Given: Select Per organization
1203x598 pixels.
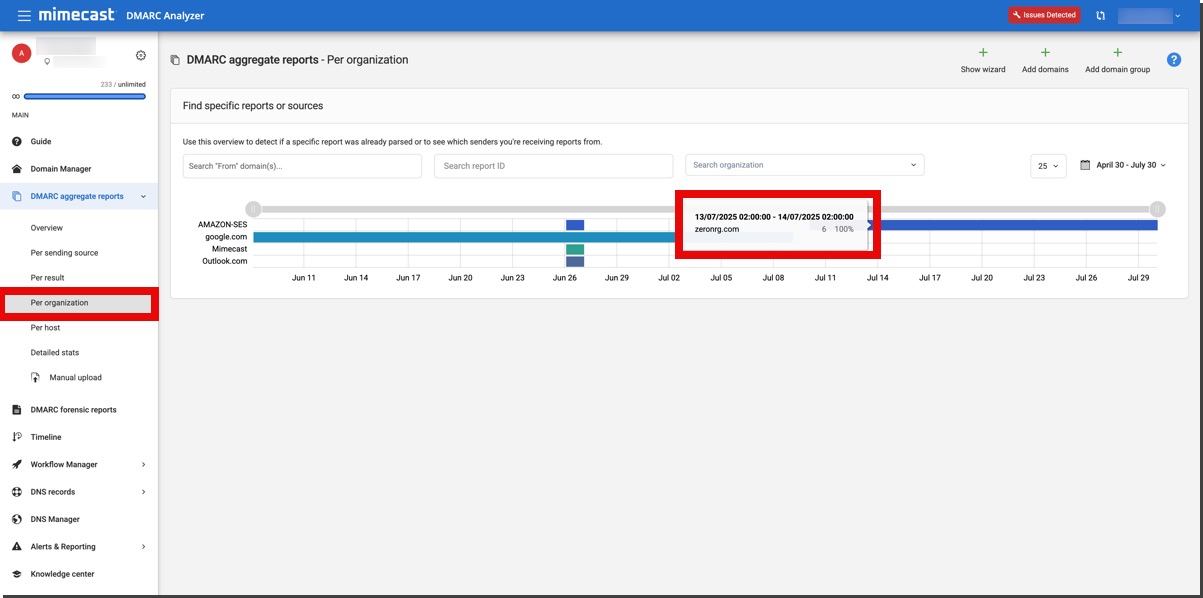Looking at the screenshot, I should coord(60,303).
